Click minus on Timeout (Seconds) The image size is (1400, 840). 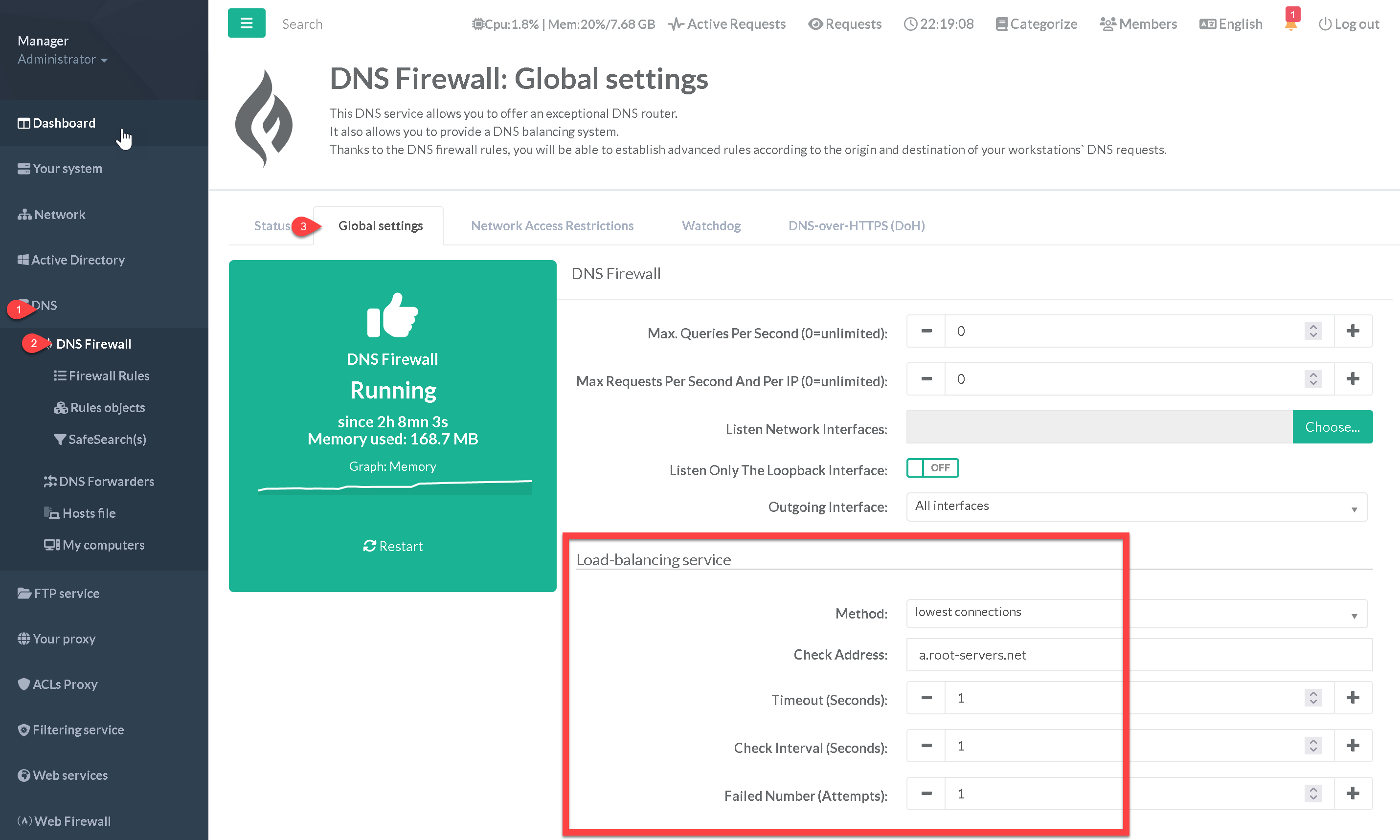pos(926,698)
